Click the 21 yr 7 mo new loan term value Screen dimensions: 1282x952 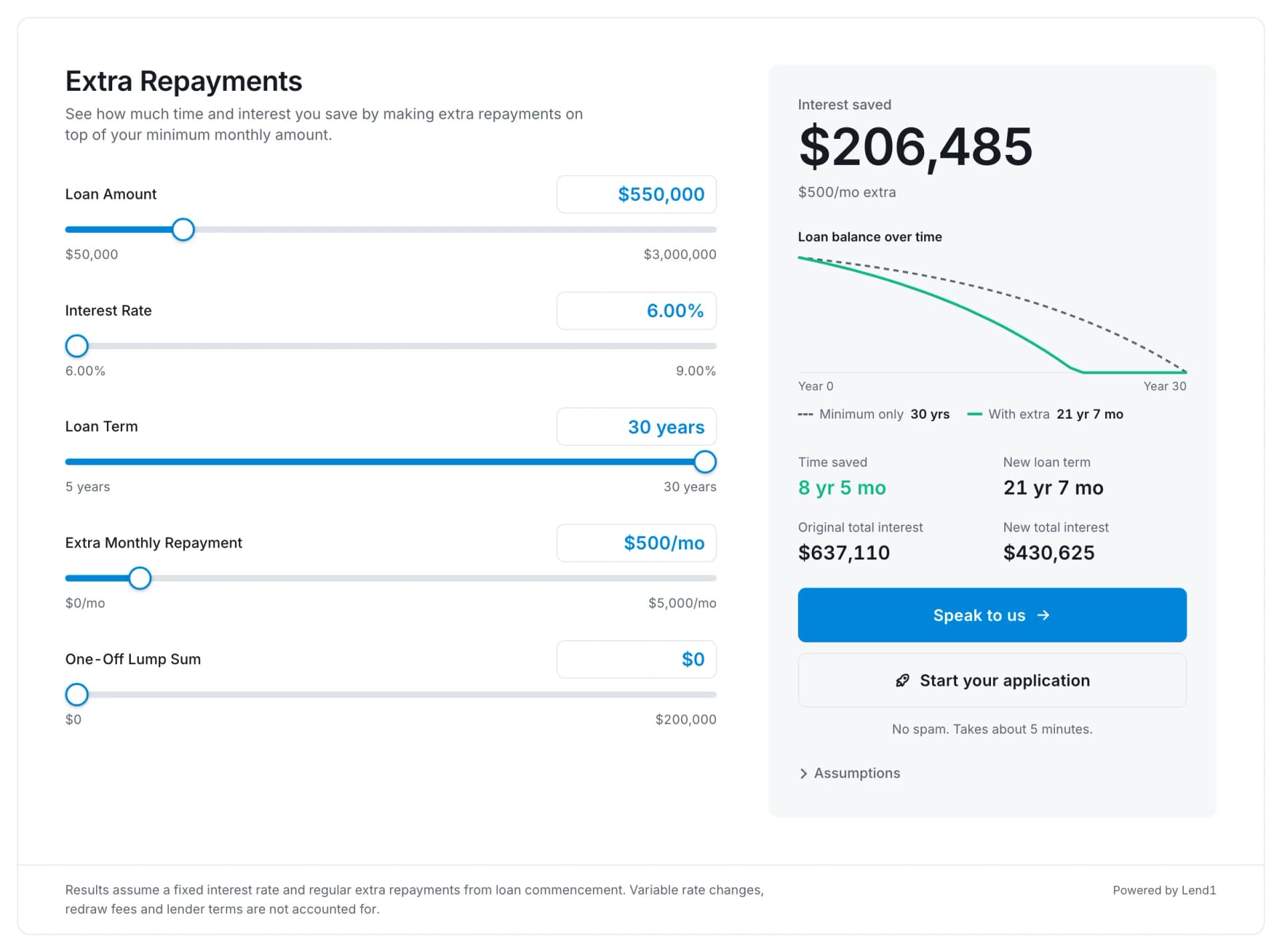(1053, 487)
